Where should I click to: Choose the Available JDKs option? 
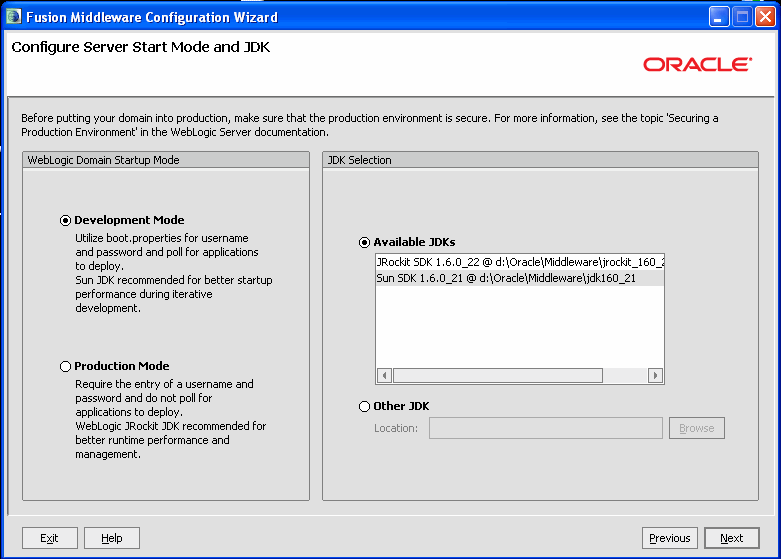(365, 242)
